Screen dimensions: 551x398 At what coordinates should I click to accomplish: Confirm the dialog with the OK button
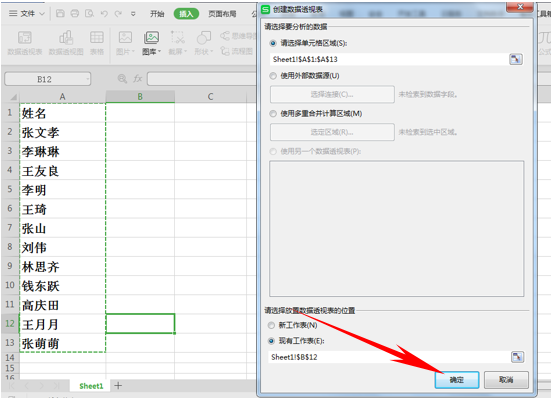[x=457, y=380]
